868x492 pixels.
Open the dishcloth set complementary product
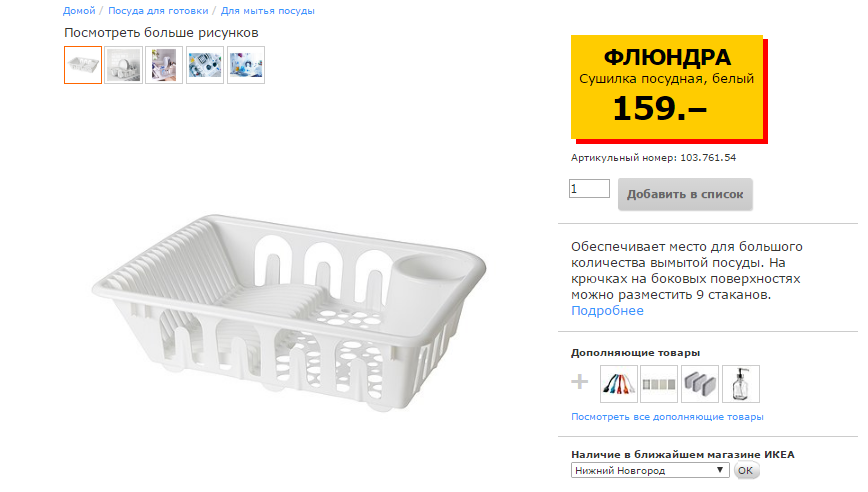(x=659, y=383)
